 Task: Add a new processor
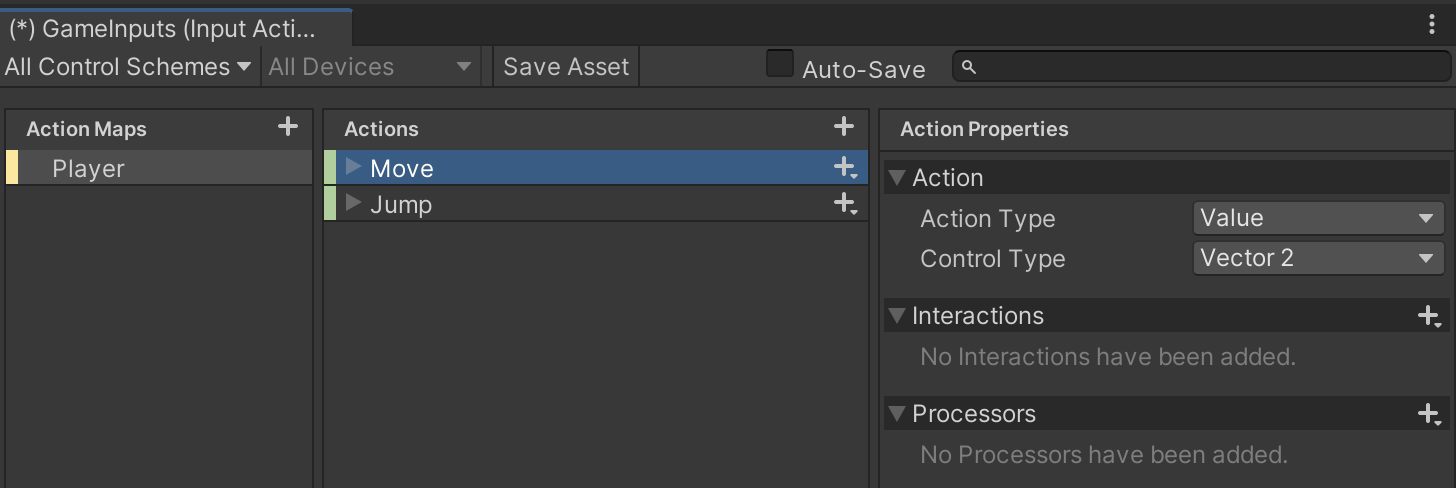pyautogui.click(x=1430, y=414)
